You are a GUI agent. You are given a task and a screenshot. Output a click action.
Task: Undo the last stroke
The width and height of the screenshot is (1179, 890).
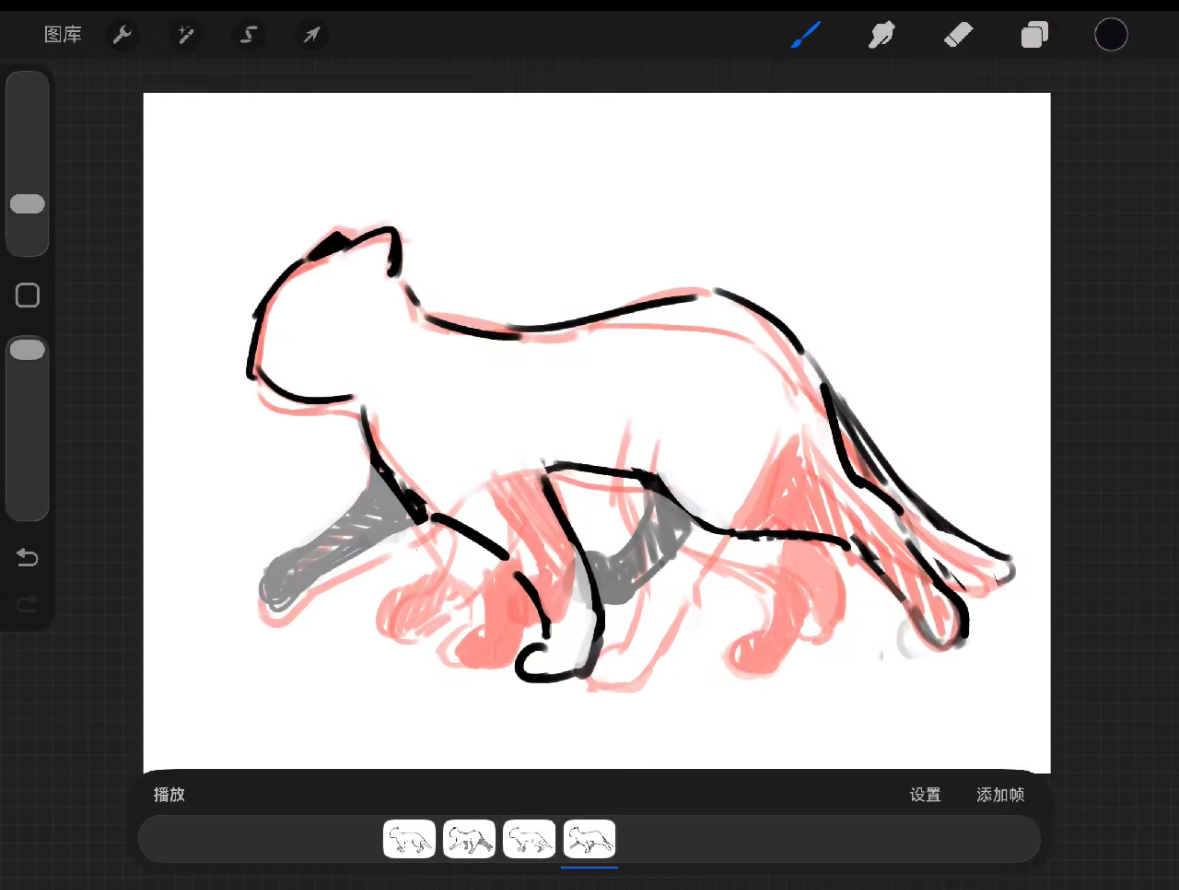(28, 557)
